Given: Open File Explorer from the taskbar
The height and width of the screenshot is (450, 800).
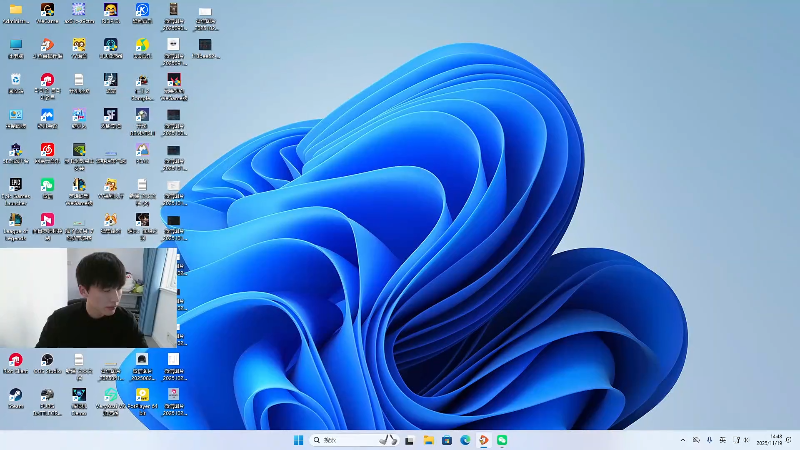Looking at the screenshot, I should click(428, 440).
